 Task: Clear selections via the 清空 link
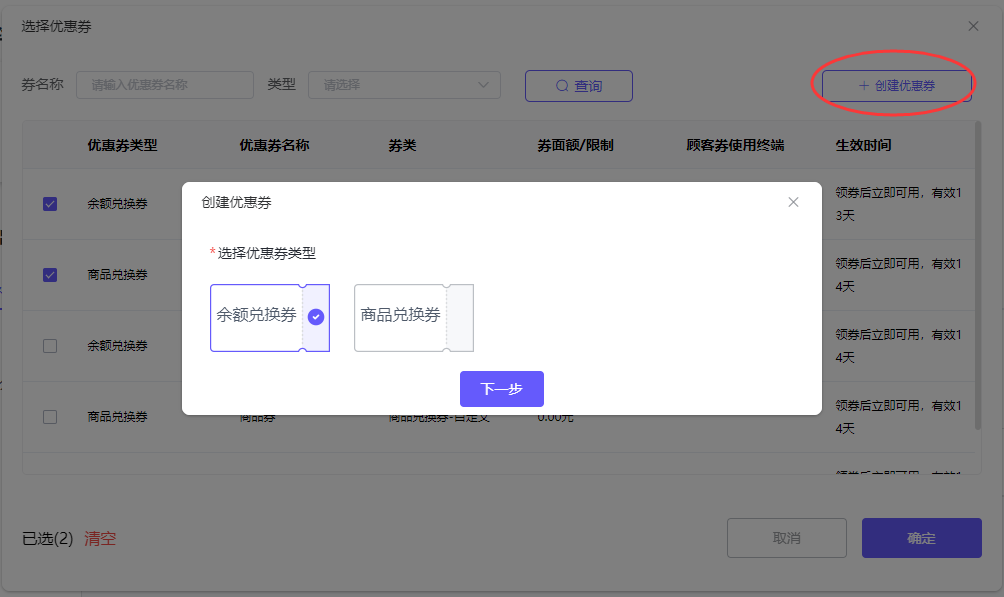click(100, 539)
